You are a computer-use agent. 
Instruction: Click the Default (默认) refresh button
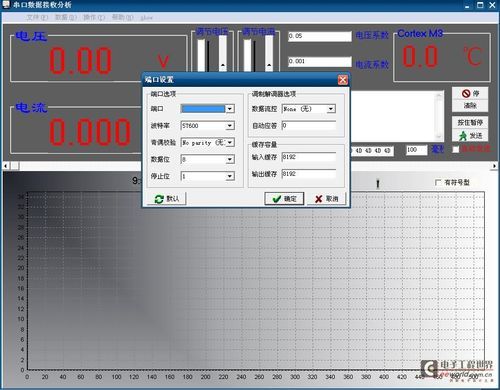[167, 199]
